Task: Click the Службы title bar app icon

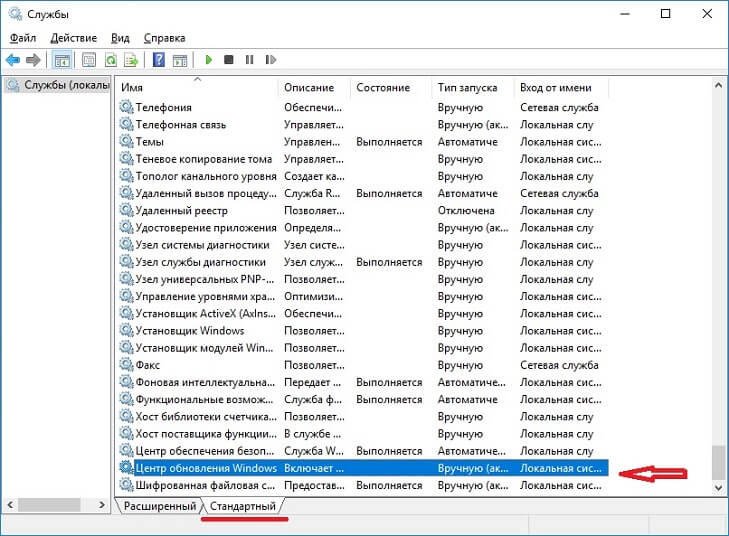Action: 15,14
